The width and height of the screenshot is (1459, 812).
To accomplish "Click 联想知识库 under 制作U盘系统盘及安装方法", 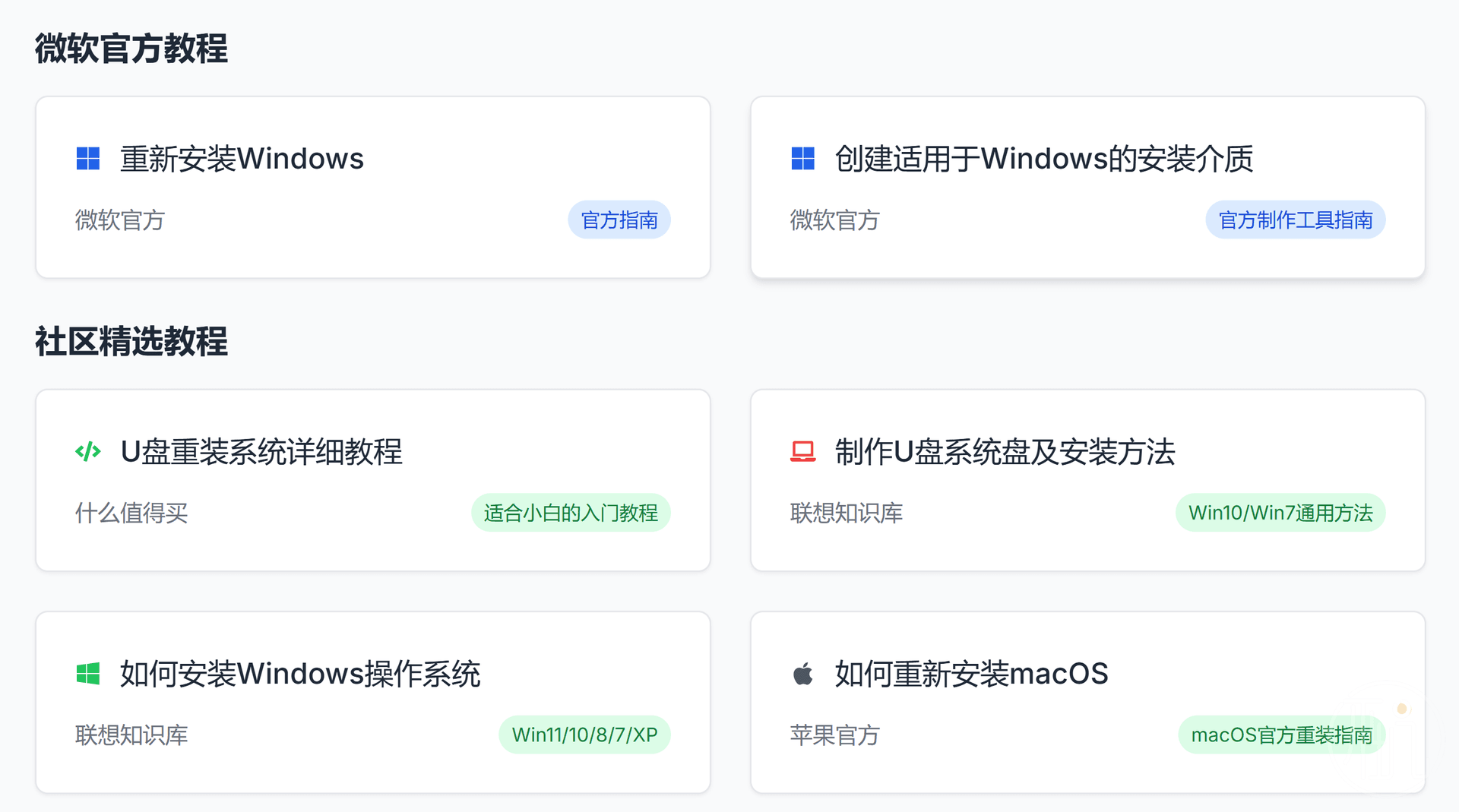I will click(x=847, y=513).
